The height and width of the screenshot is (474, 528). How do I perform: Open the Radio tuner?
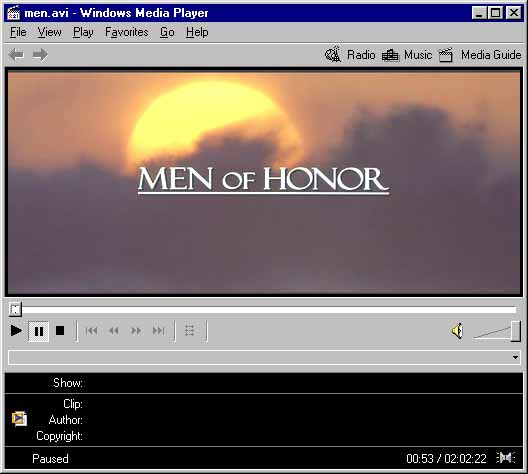click(x=350, y=55)
